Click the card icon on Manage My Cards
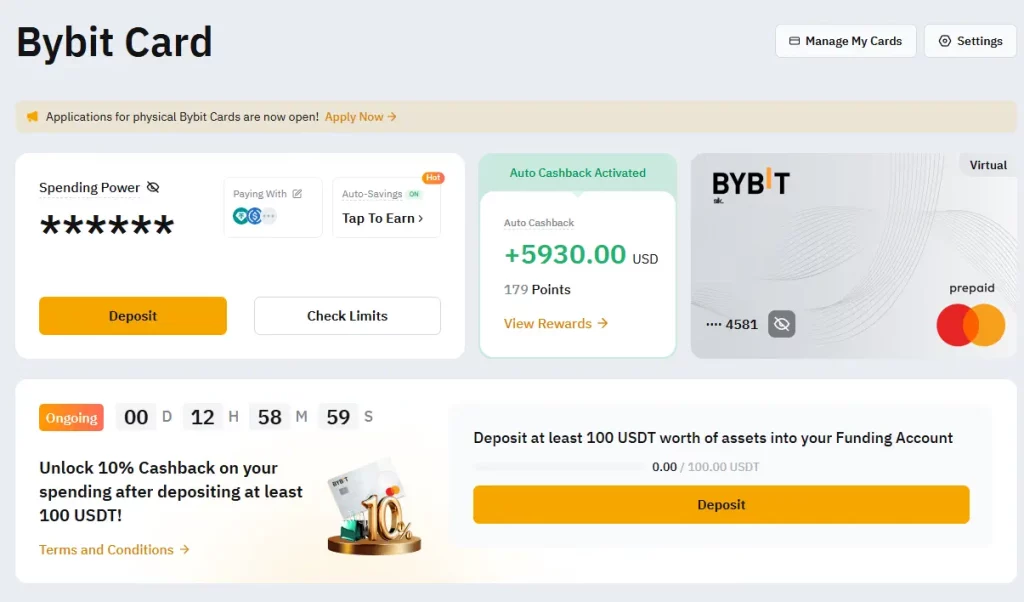 pyautogui.click(x=792, y=41)
